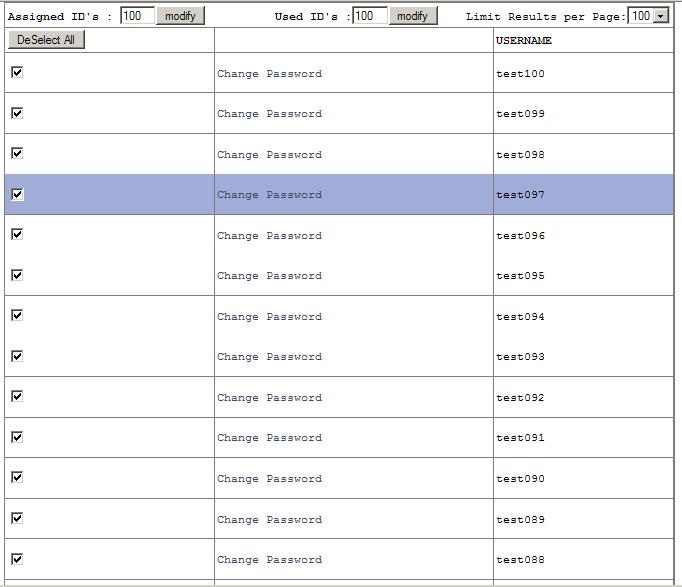This screenshot has width=682, height=587.
Task: Toggle the test095 row checkbox
Action: pos(17,275)
